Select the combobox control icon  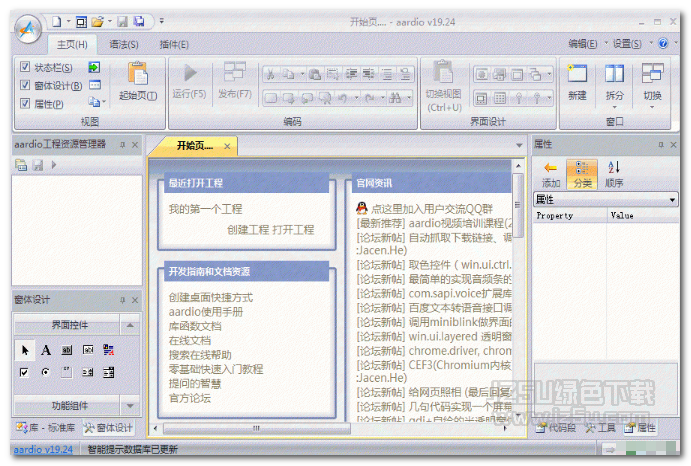(x=88, y=373)
